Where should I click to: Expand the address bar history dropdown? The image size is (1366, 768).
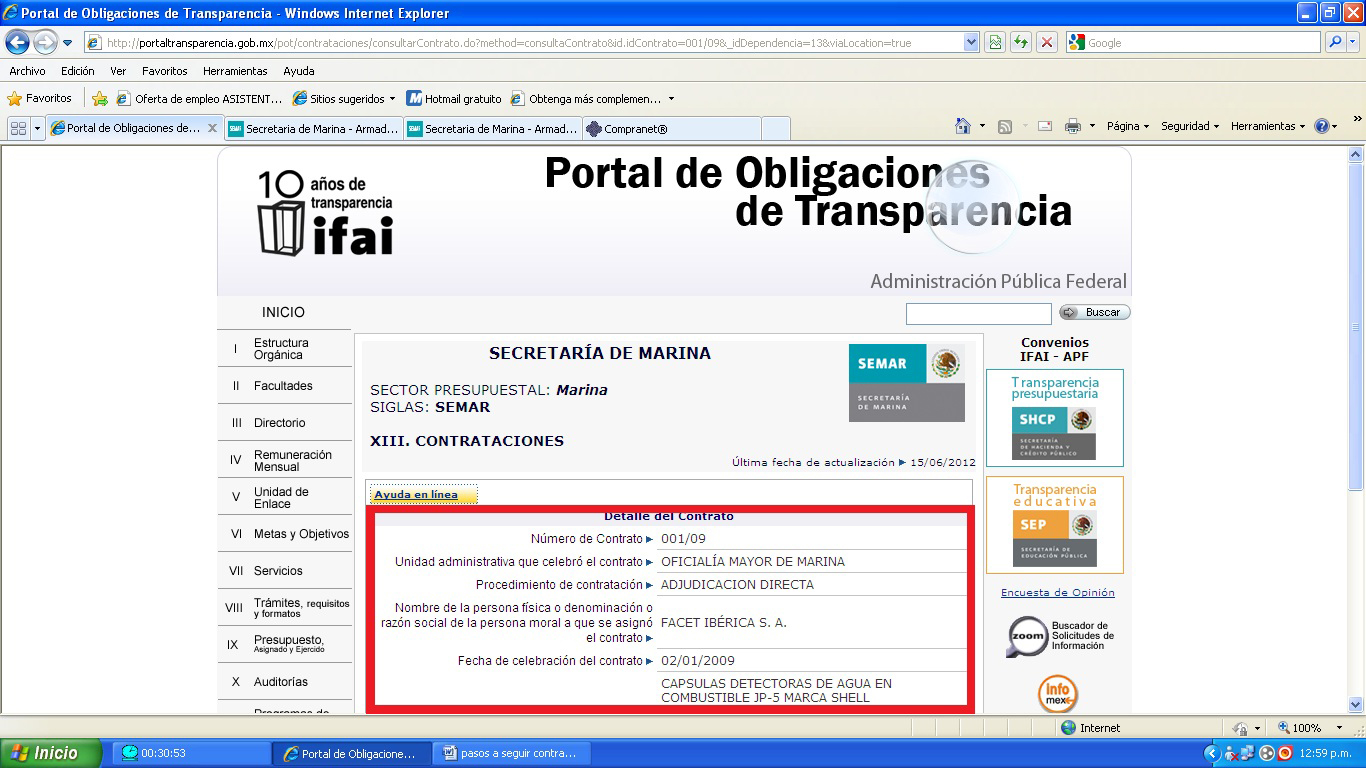(x=971, y=43)
